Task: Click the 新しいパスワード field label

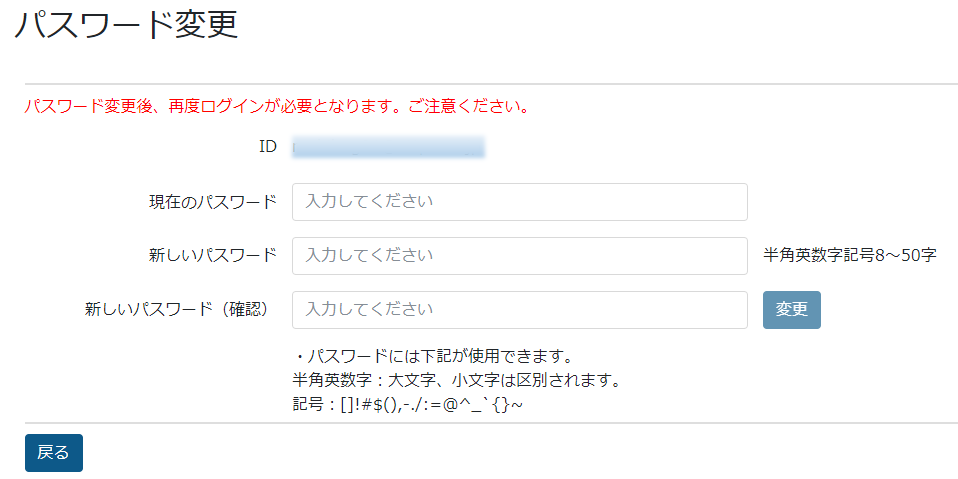Action: [212, 256]
